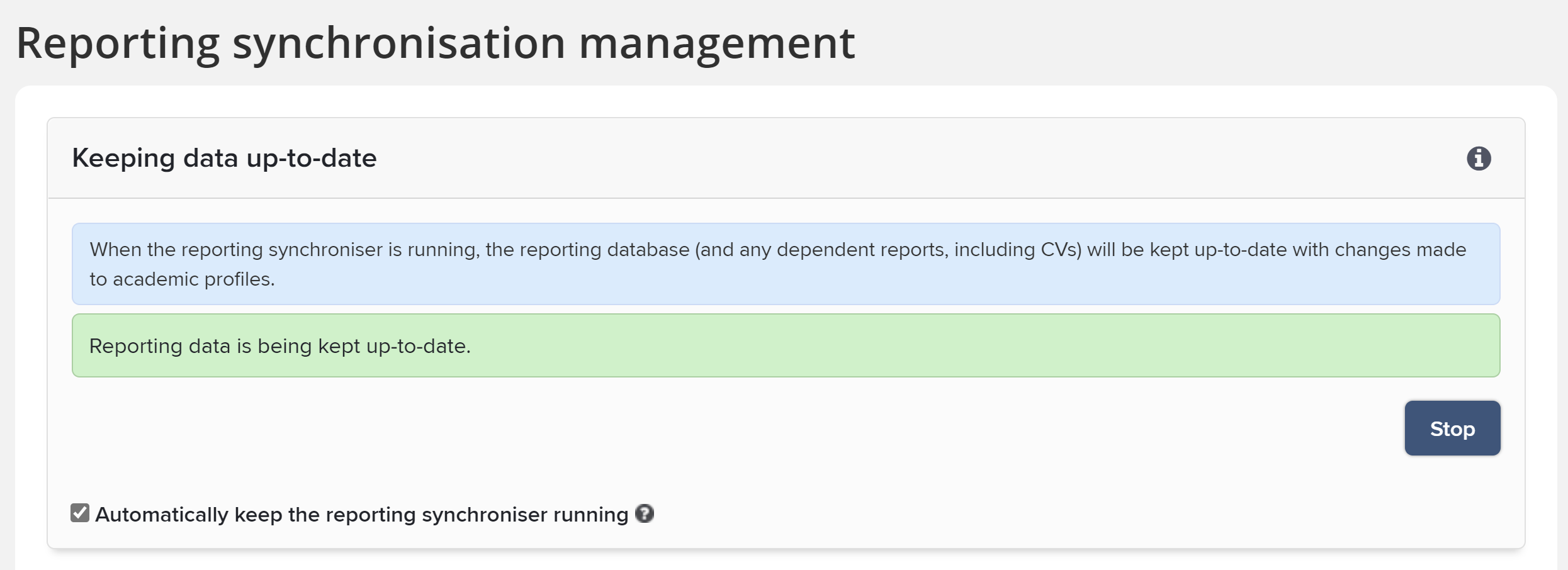Click the word 'synchronisation' in the page title
The image size is (1568, 570).
(x=398, y=43)
